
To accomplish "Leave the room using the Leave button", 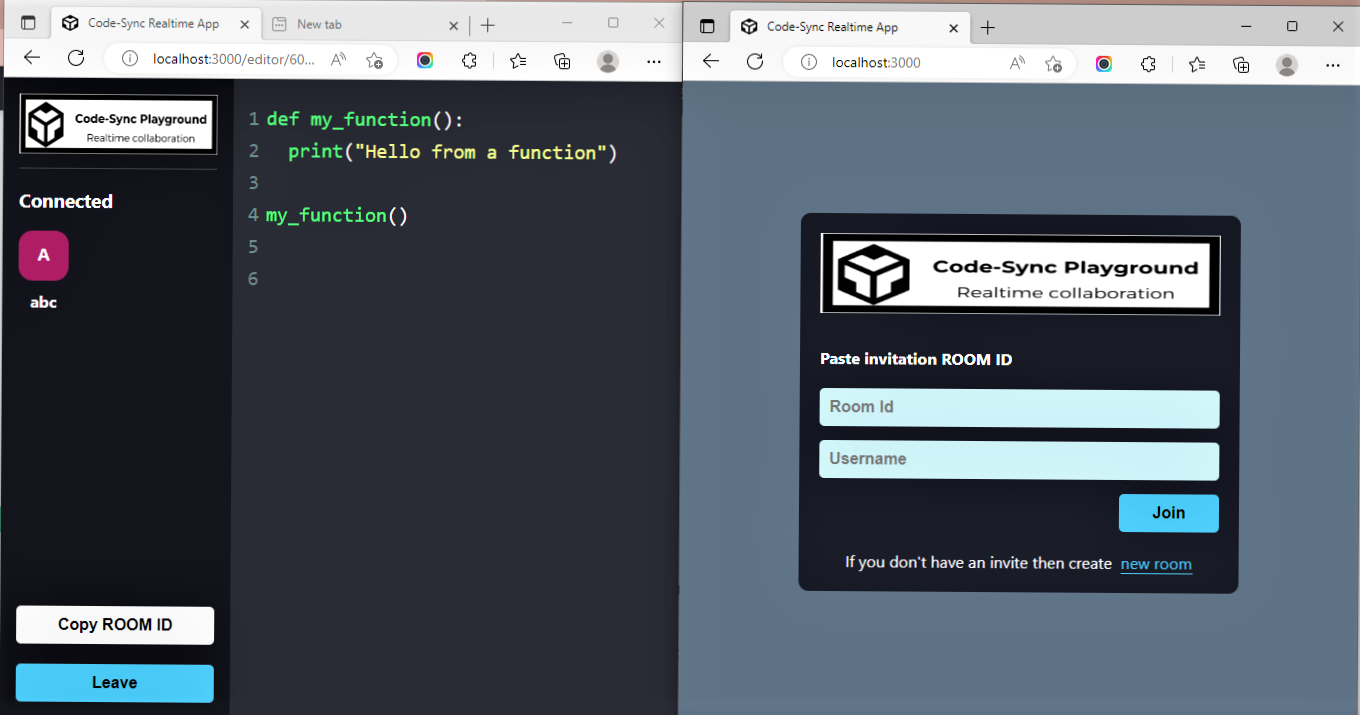I will [x=115, y=683].
